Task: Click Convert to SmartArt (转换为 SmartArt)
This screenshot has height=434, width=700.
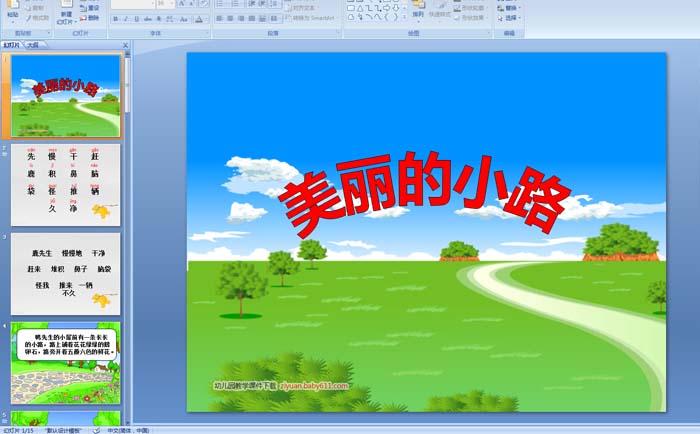Action: coord(312,18)
